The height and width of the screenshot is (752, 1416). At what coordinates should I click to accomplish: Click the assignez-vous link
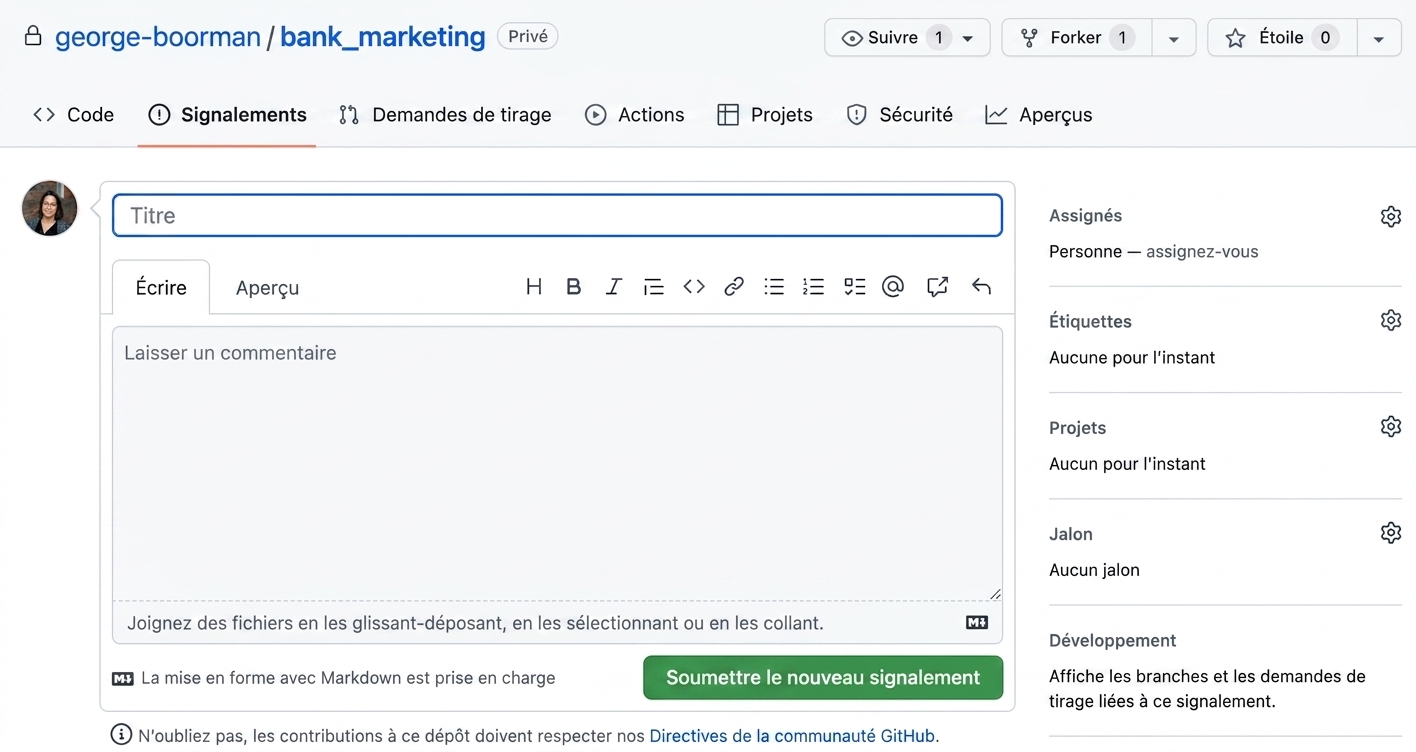[x=1202, y=252]
